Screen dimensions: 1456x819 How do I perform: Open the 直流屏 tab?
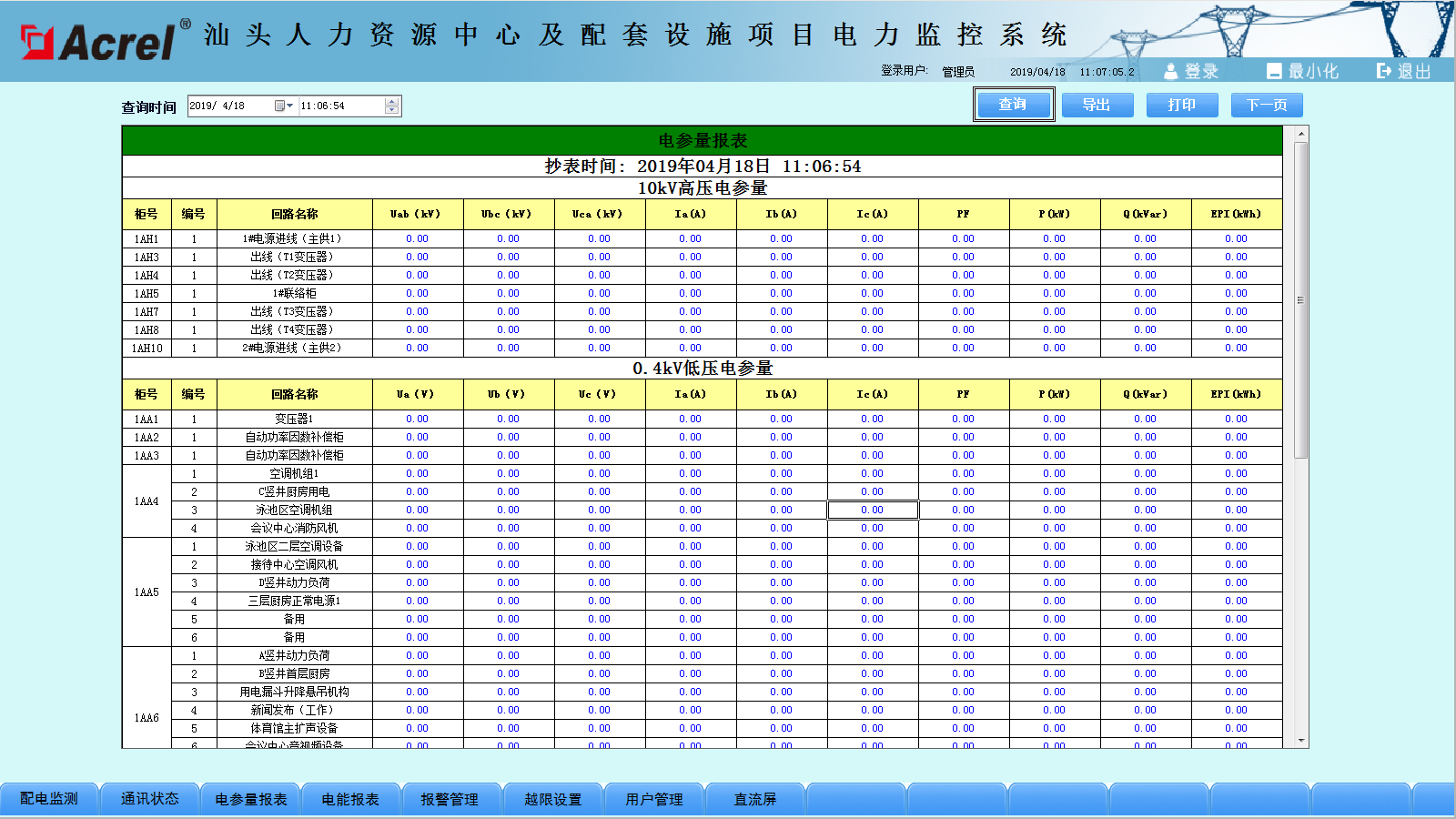(754, 799)
